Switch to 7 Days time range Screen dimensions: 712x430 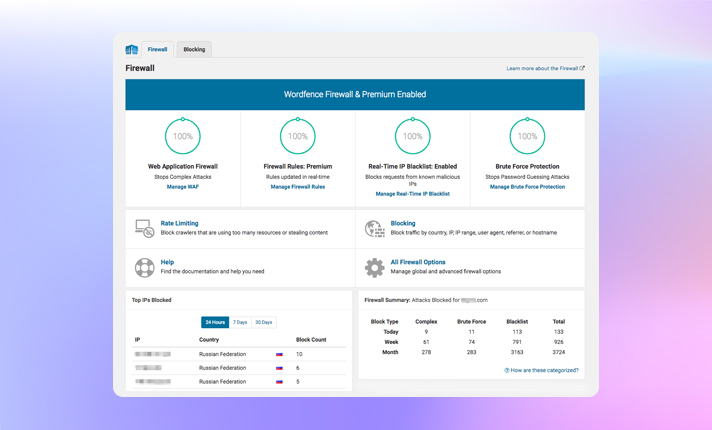click(x=240, y=322)
